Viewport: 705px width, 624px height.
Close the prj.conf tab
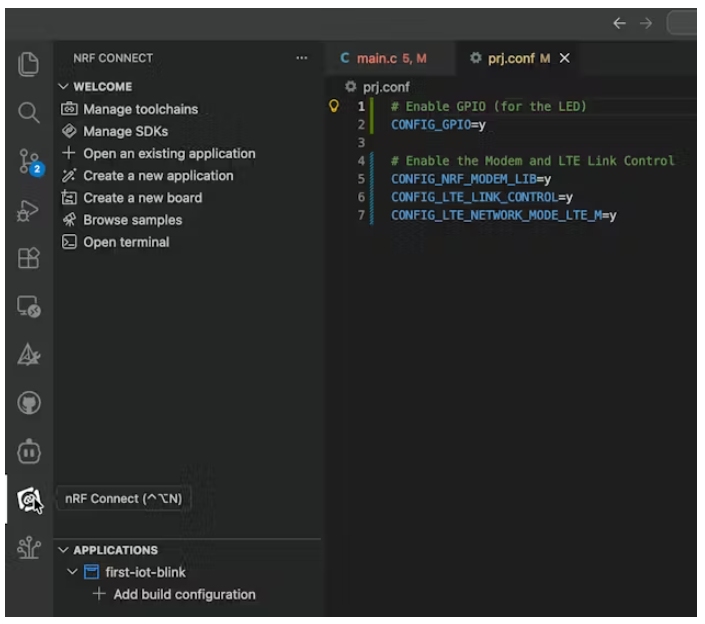[564, 59]
